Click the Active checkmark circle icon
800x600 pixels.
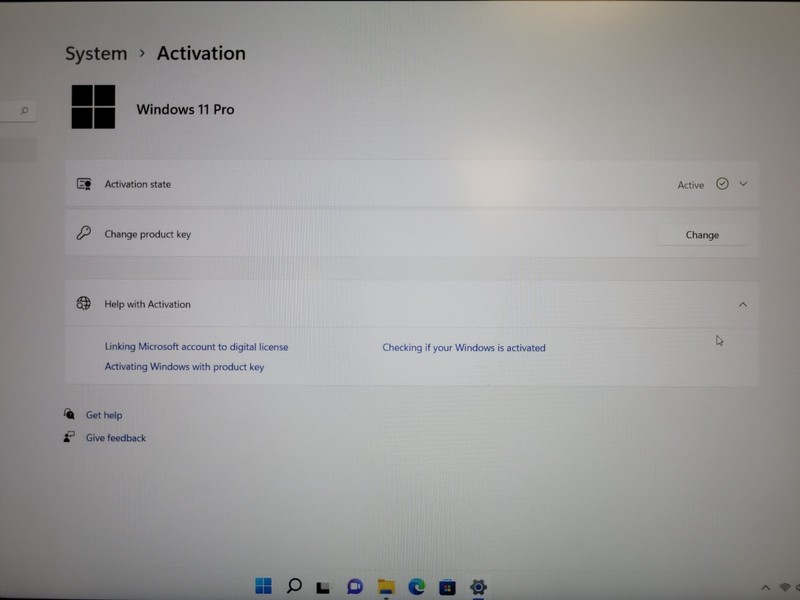coord(722,184)
